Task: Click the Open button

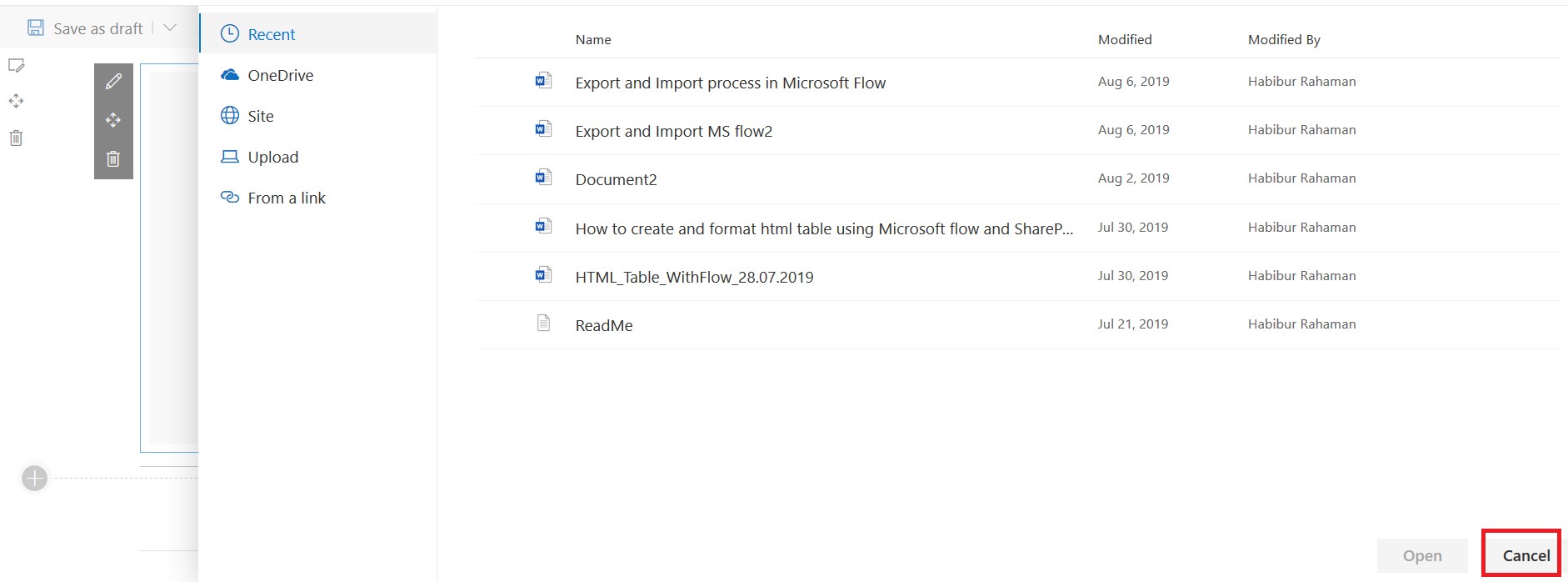Action: click(x=1422, y=555)
